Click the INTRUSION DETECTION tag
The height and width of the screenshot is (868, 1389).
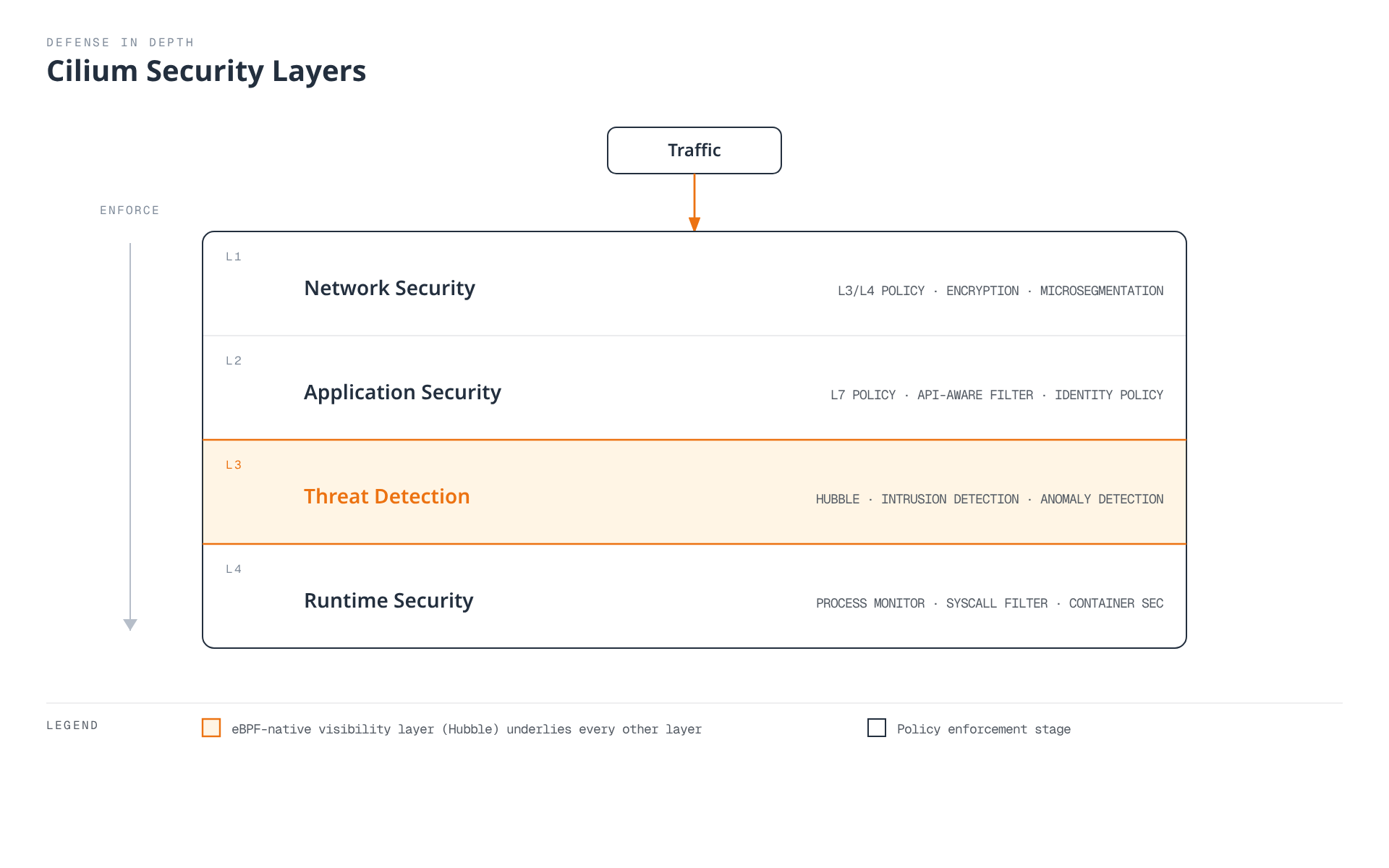click(x=950, y=499)
